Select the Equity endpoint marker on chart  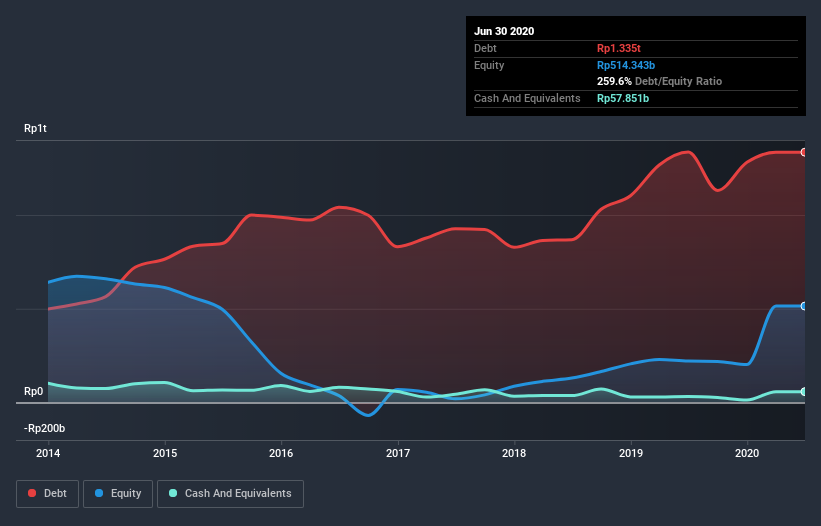click(804, 306)
